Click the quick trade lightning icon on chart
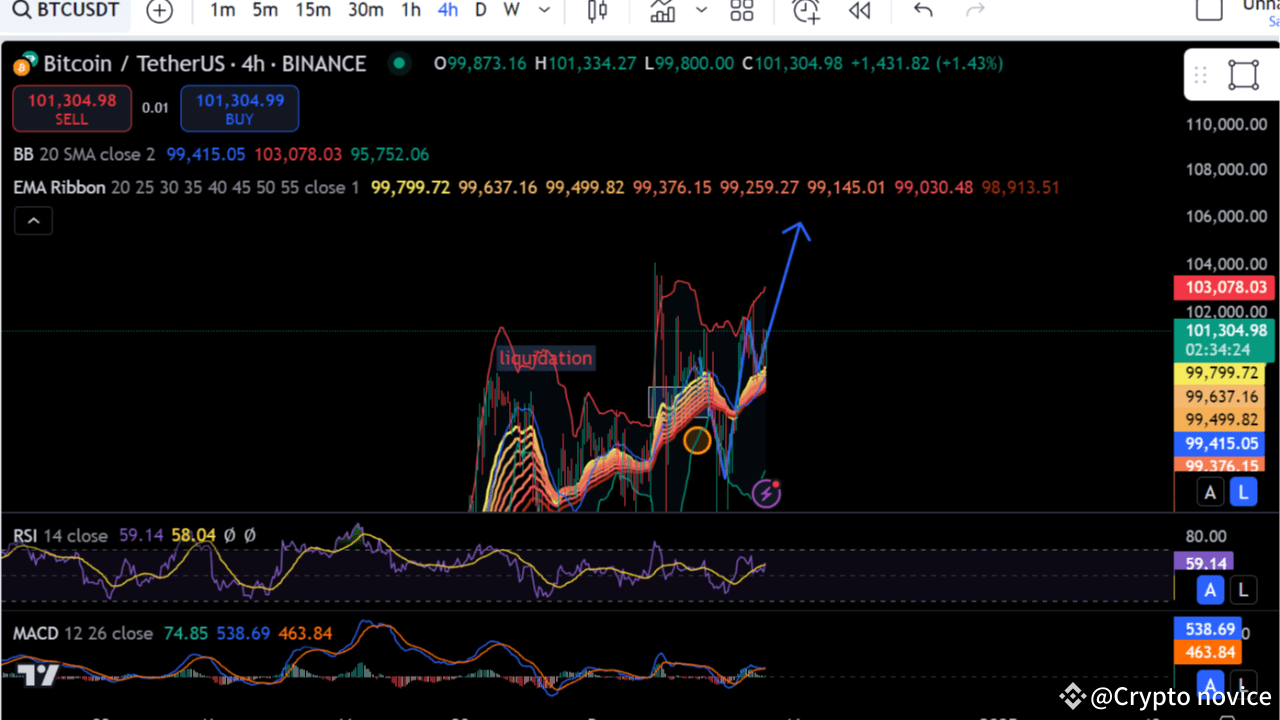This screenshot has height=720, width=1280. (766, 492)
